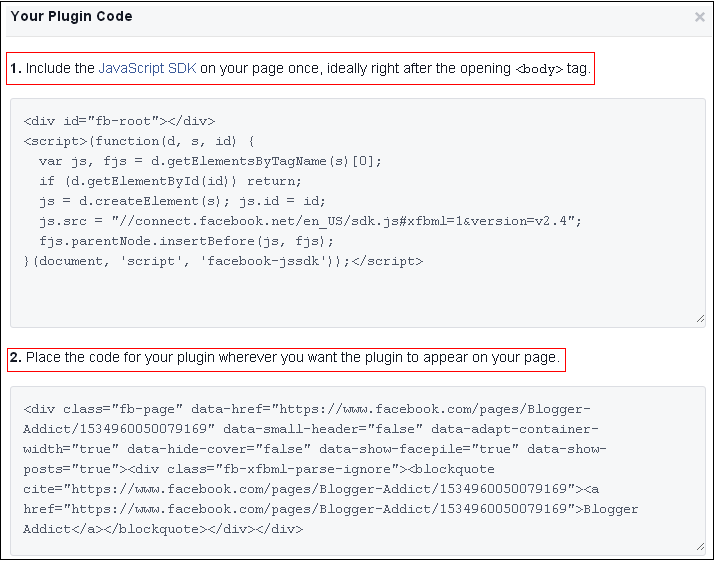This screenshot has height=561, width=714.
Task: Click the <body> tag text in step 1
Action: click(x=540, y=70)
